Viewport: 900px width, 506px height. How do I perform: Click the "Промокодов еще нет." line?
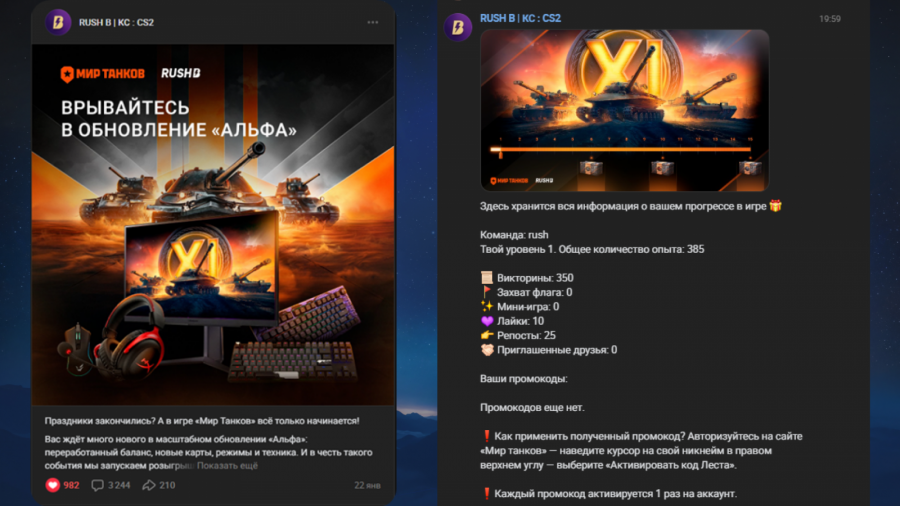tap(532, 407)
